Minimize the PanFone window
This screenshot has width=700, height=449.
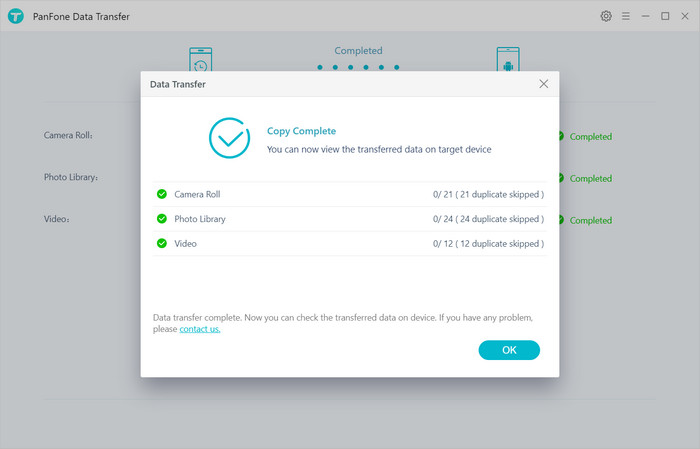coord(646,16)
